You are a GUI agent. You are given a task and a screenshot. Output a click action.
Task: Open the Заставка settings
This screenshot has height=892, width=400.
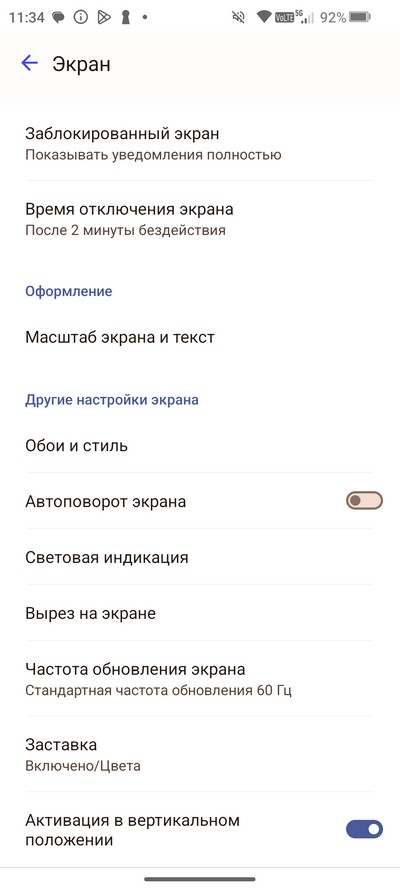tap(200, 754)
